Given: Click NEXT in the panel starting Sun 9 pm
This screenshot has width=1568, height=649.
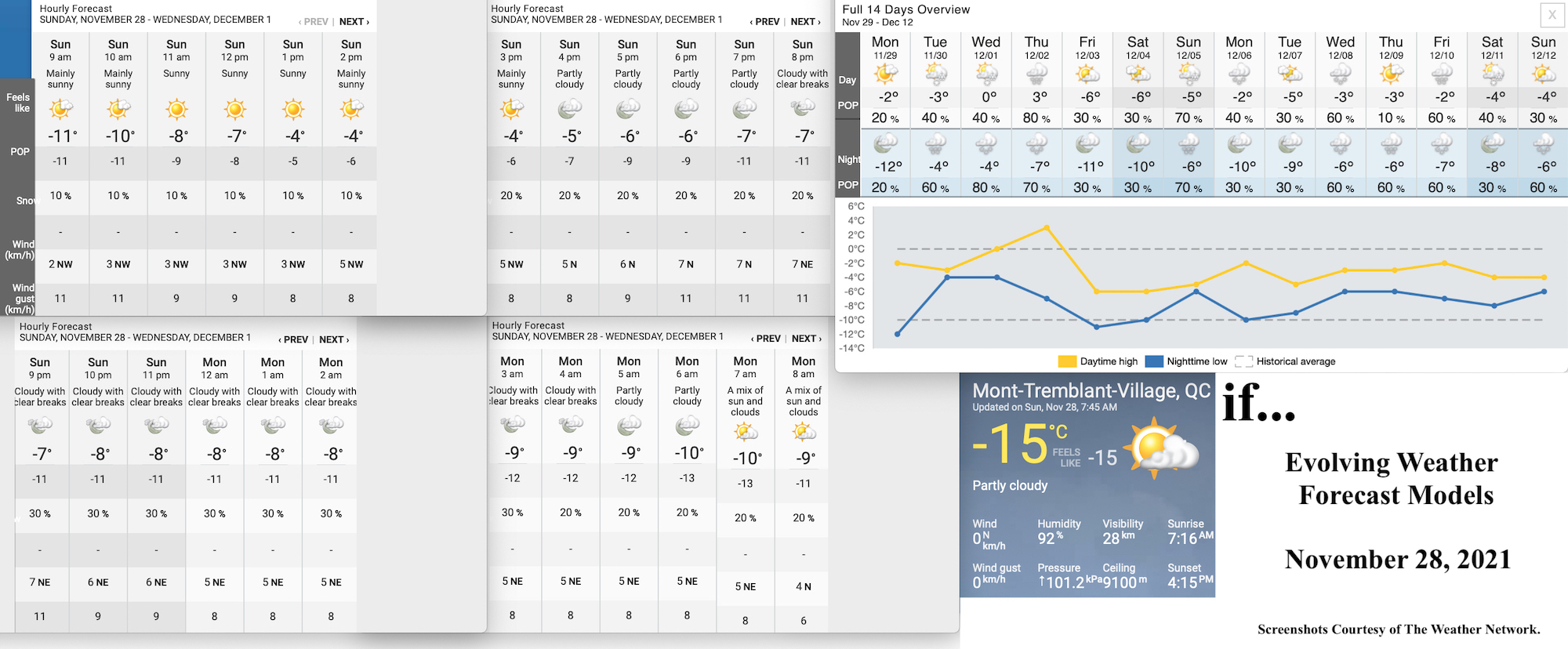Looking at the screenshot, I should pos(334,340).
